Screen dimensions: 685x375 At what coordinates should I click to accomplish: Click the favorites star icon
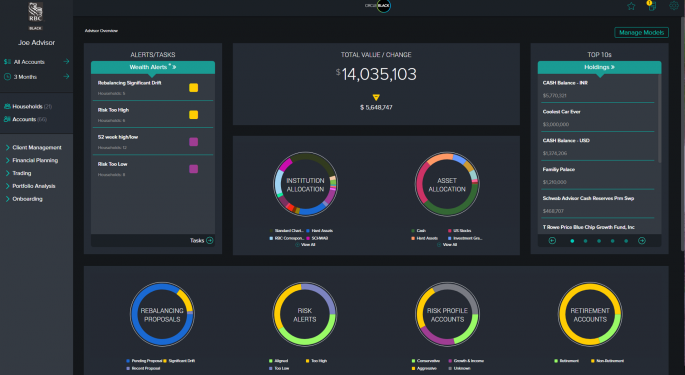click(x=631, y=6)
